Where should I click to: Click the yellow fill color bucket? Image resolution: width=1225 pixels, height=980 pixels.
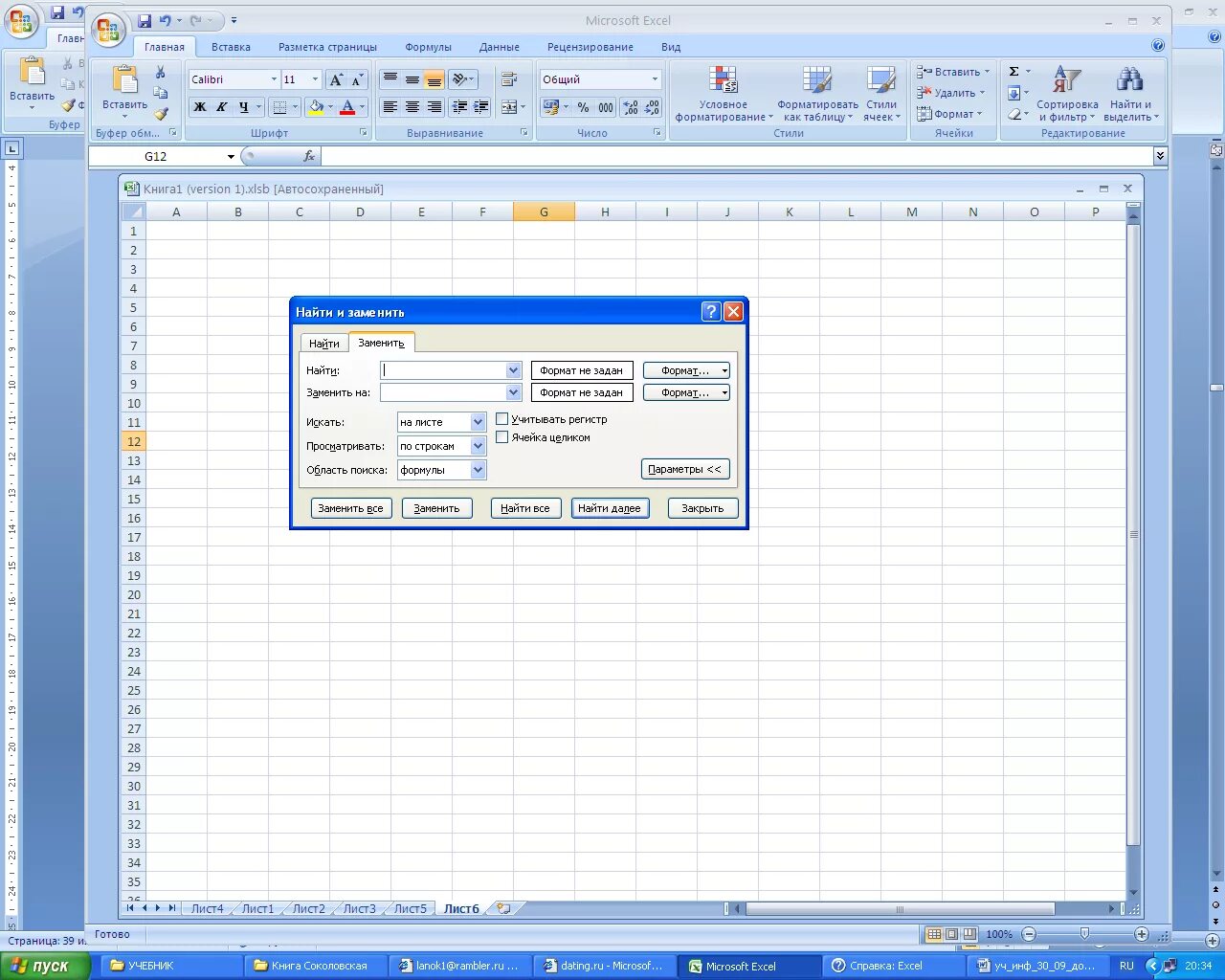pyautogui.click(x=316, y=107)
